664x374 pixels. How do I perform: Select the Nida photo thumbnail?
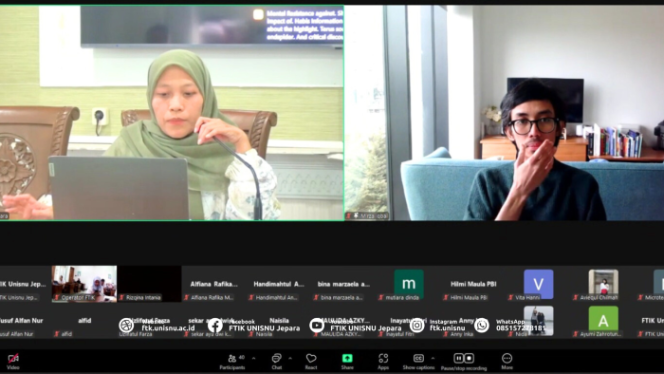pyautogui.click(x=538, y=320)
